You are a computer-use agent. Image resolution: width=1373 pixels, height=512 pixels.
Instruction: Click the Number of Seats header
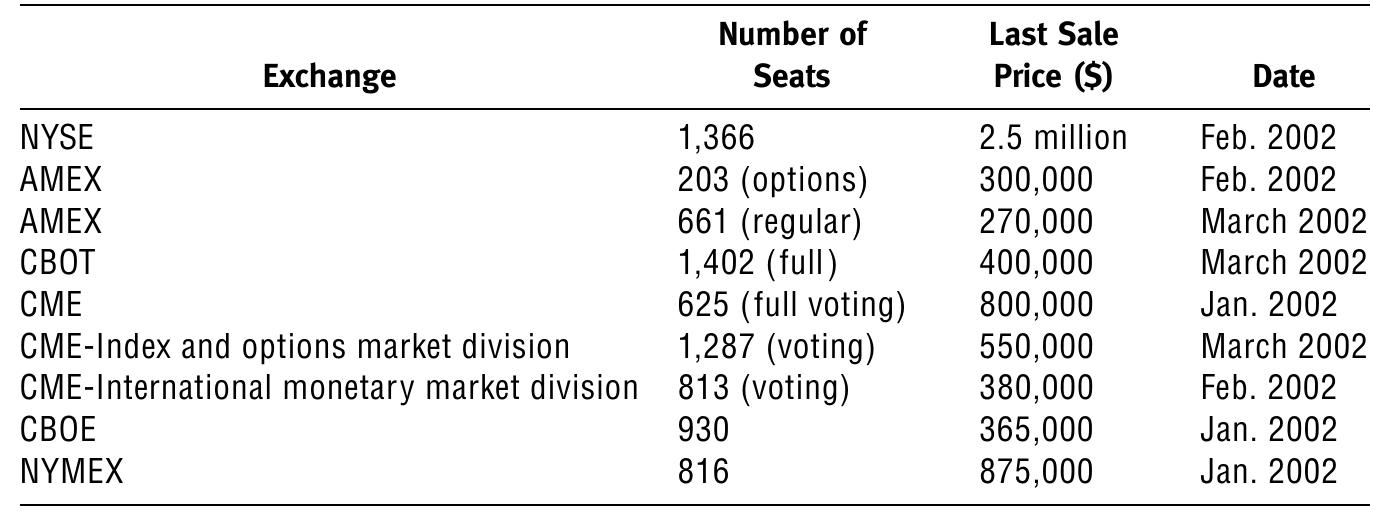pyautogui.click(x=792, y=55)
